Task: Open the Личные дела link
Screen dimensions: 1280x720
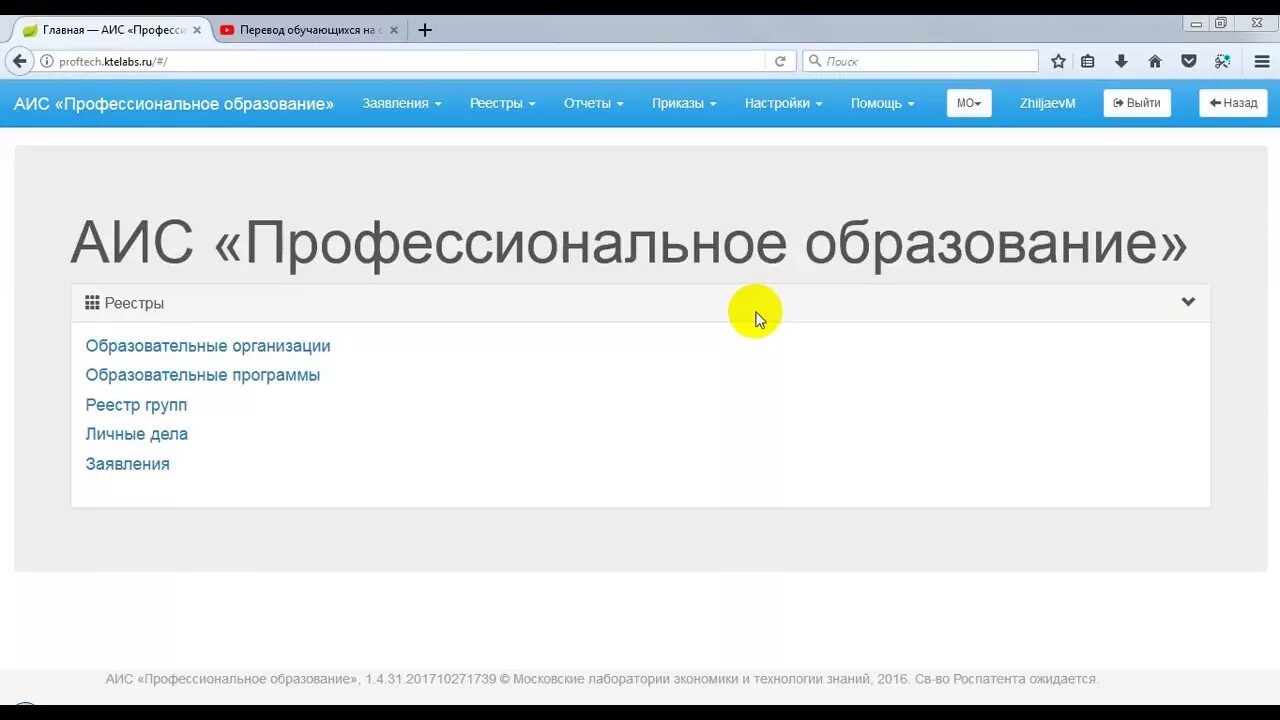Action: point(137,434)
